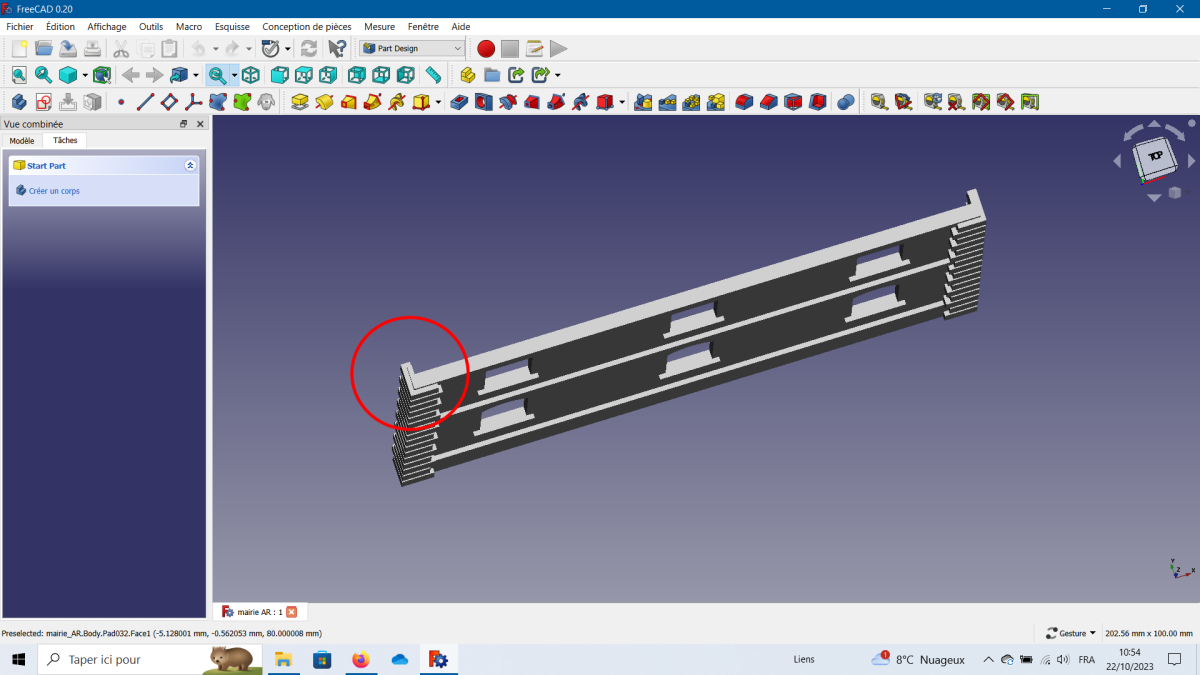The height and width of the screenshot is (675, 1200).
Task: Click the Boolean operation icon
Action: pos(846,102)
